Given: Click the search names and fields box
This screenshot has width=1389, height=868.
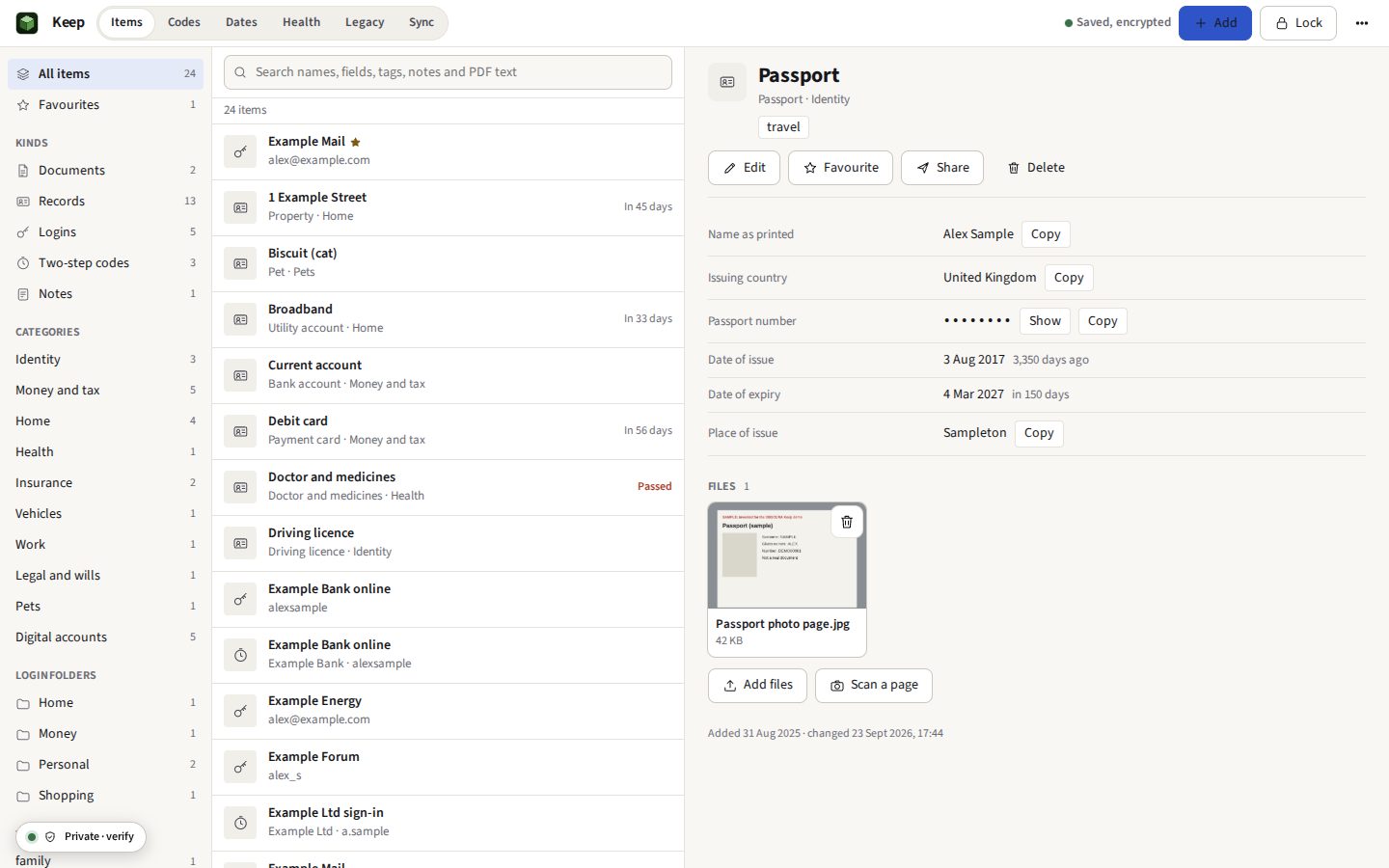Looking at the screenshot, I should pos(448,72).
